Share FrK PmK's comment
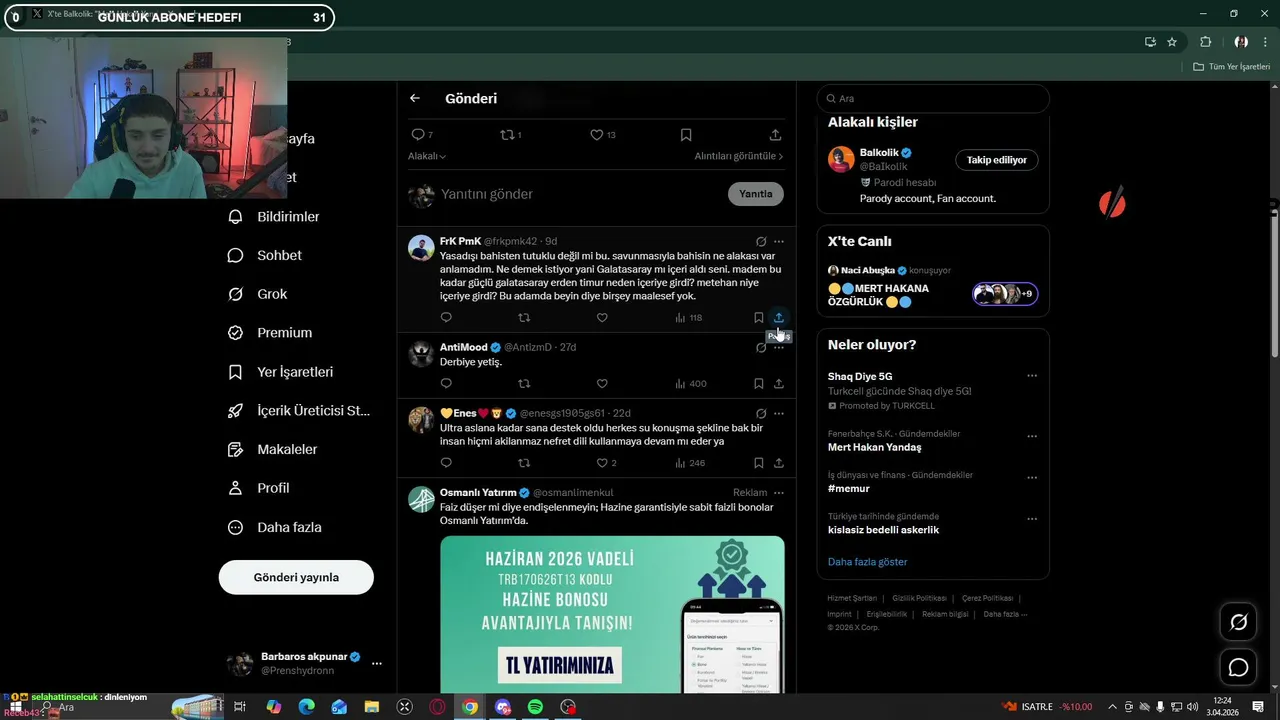Image resolution: width=1280 pixels, height=720 pixels. [x=778, y=317]
